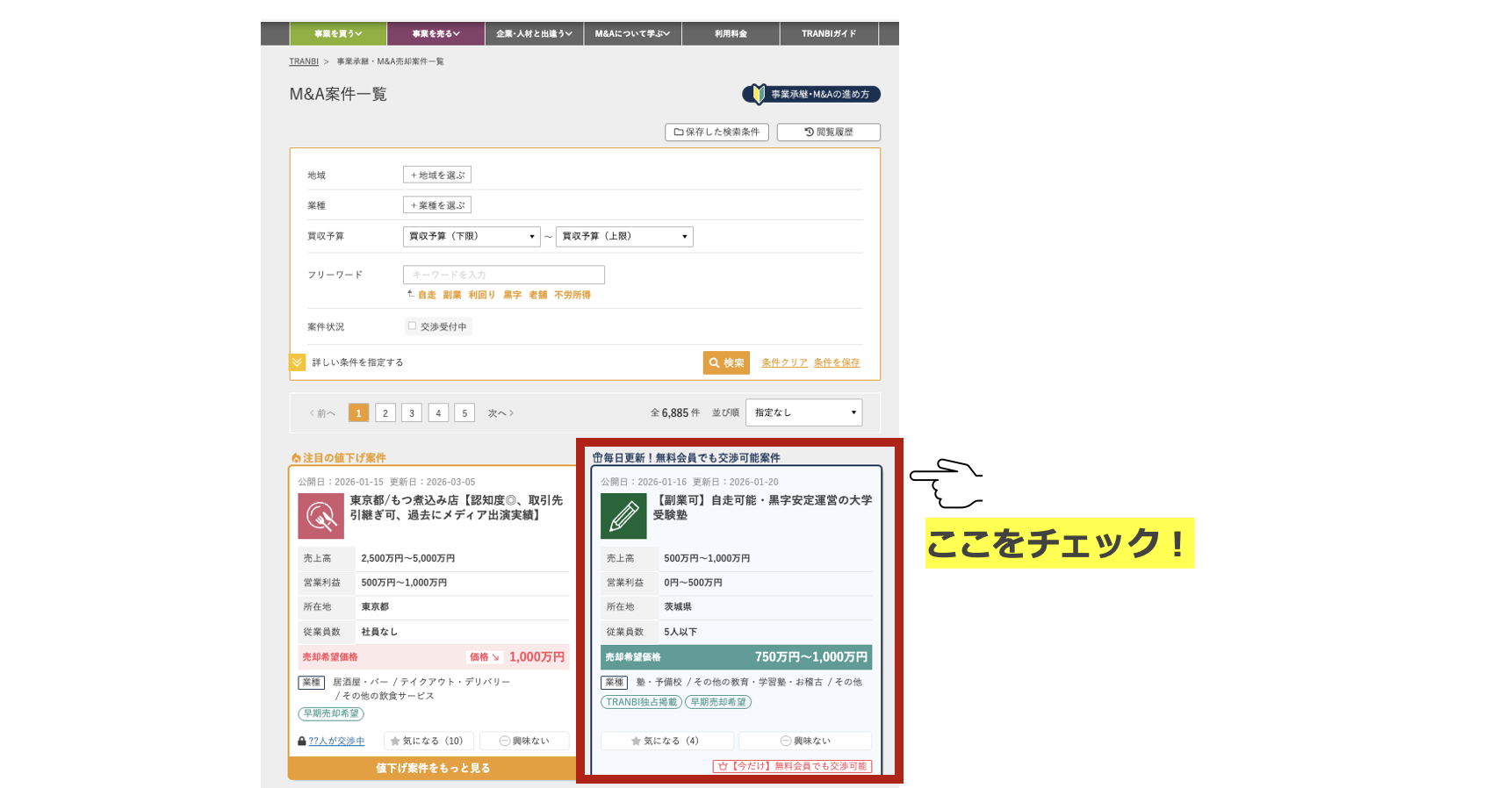This screenshot has width=1512, height=788.
Task: Go to the previous page with 前へ
Action: coord(322,413)
